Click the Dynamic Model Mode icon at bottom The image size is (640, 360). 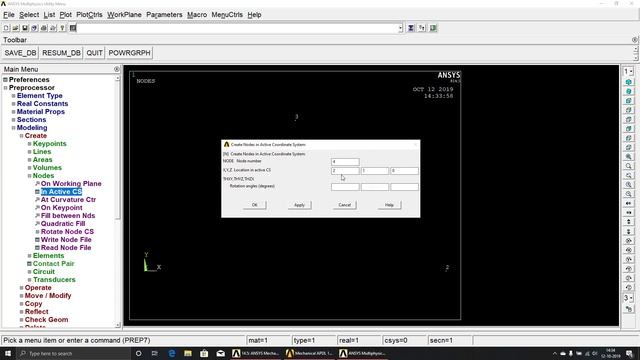(629, 309)
